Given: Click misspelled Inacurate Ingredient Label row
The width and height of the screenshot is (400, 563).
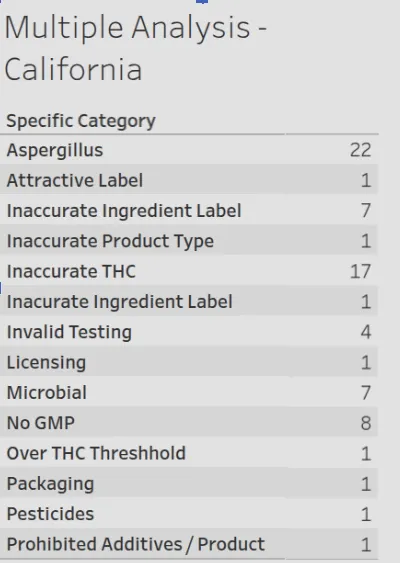Looking at the screenshot, I should pyautogui.click(x=189, y=301).
